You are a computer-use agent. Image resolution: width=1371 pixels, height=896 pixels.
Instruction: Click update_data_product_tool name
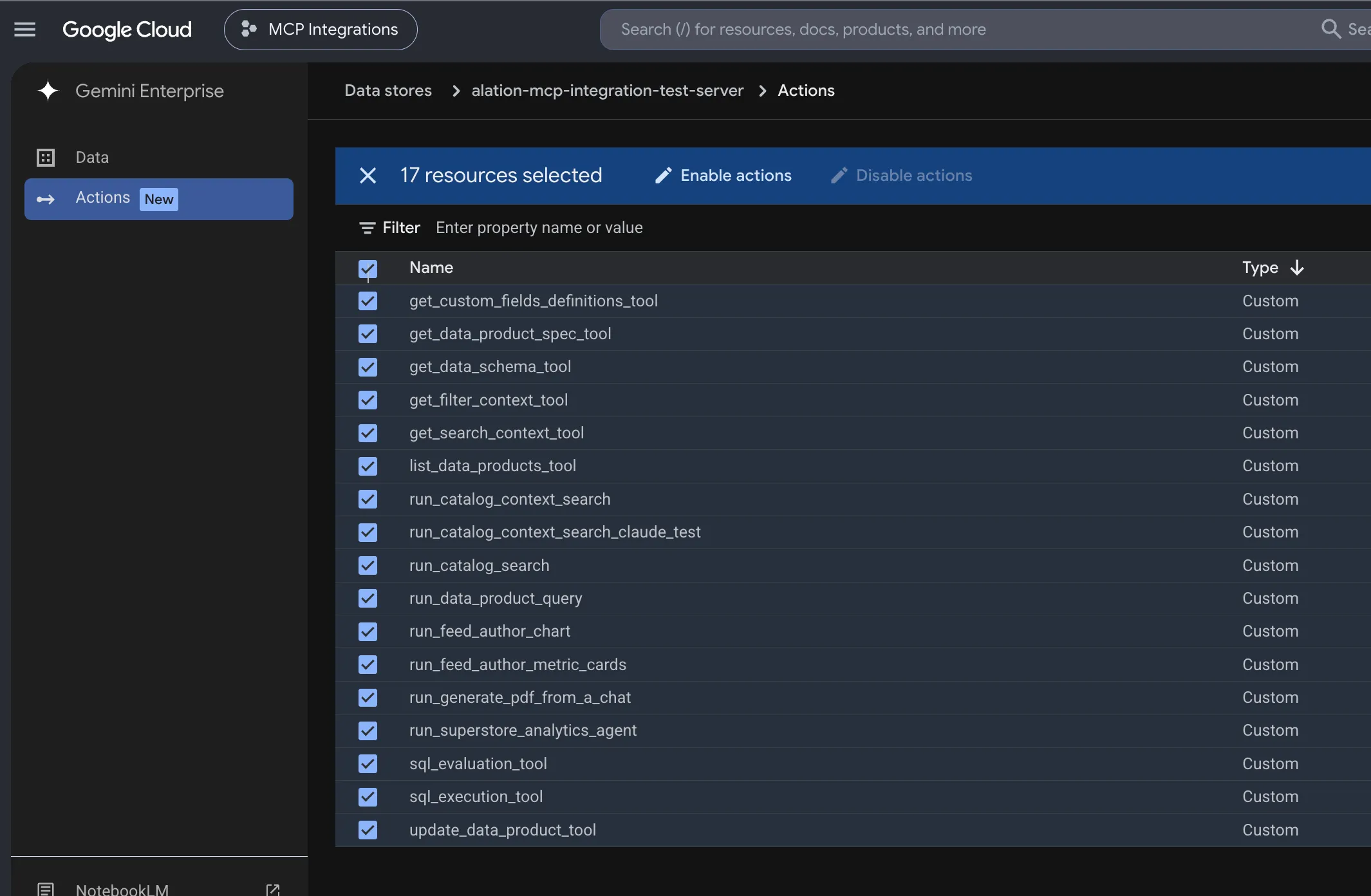click(503, 830)
